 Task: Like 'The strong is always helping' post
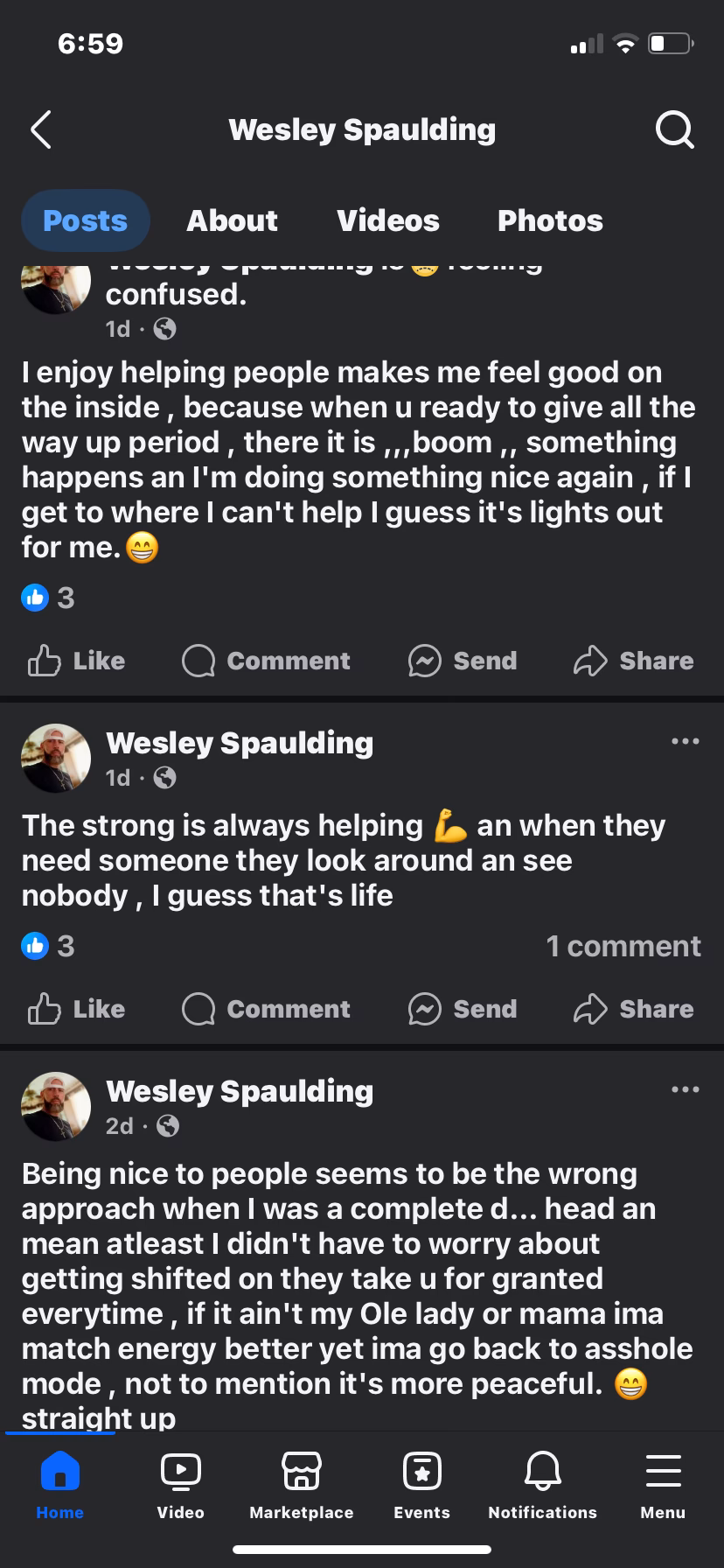coord(77,1009)
